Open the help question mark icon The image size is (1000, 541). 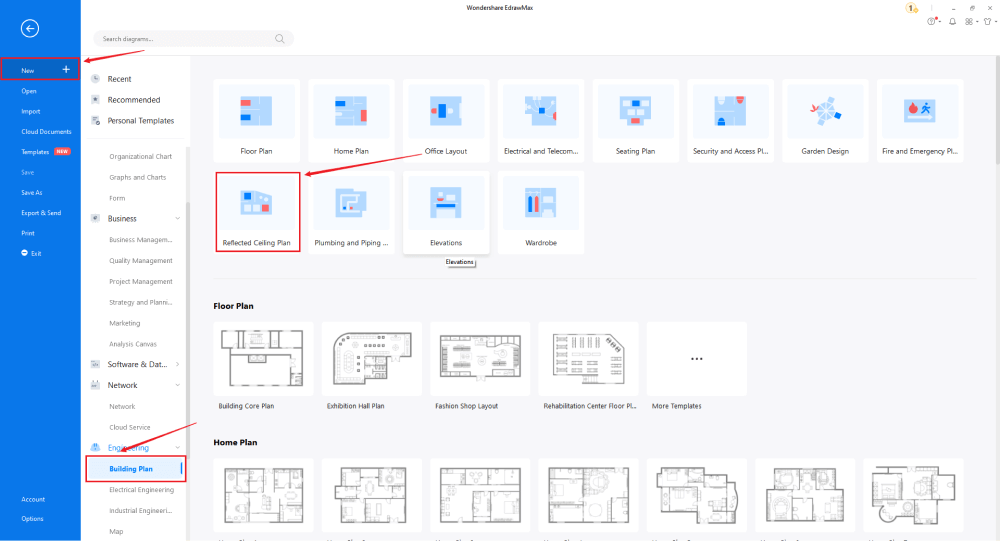pyautogui.click(x=931, y=21)
